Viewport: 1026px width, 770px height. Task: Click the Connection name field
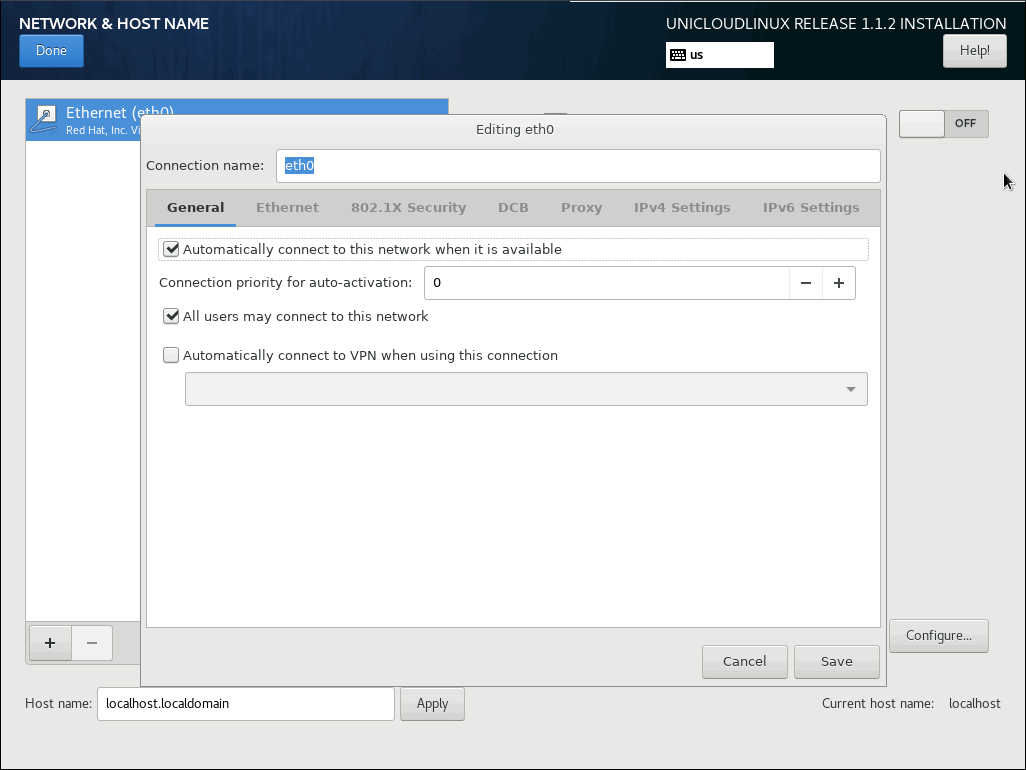tap(578, 166)
